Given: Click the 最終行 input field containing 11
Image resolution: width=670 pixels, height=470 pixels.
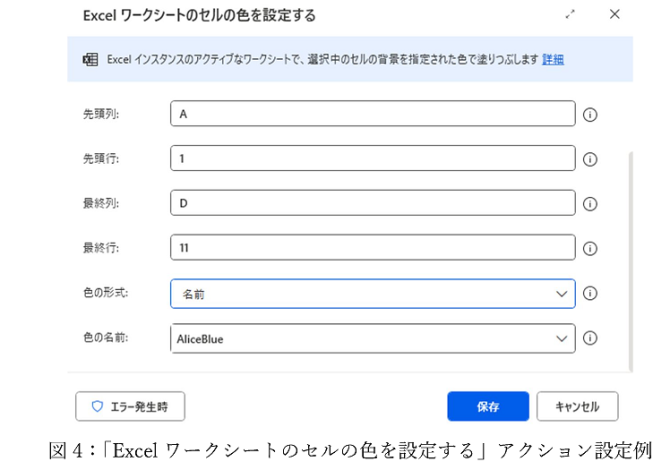Looking at the screenshot, I should (x=372, y=248).
